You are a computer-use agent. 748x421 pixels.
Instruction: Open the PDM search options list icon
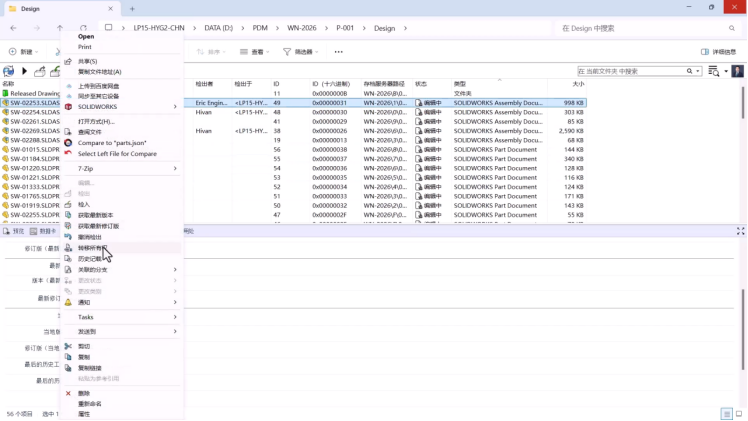coord(714,72)
